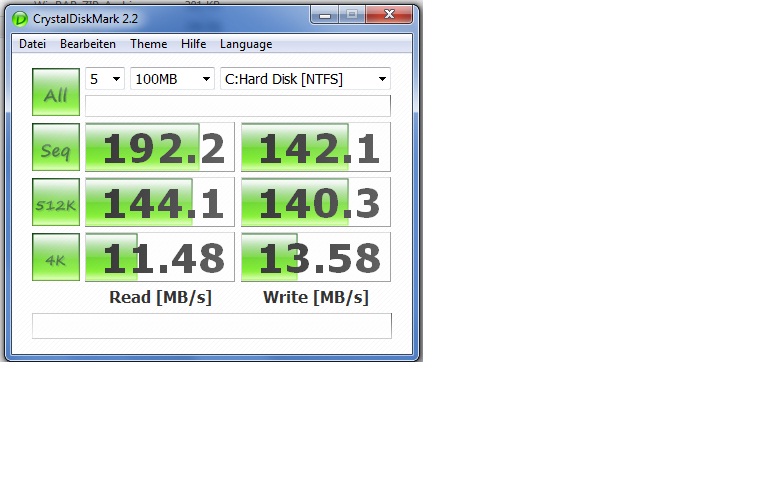The image size is (768, 480).
Task: Minimize the CrystalDiskMark window
Action: 324,15
